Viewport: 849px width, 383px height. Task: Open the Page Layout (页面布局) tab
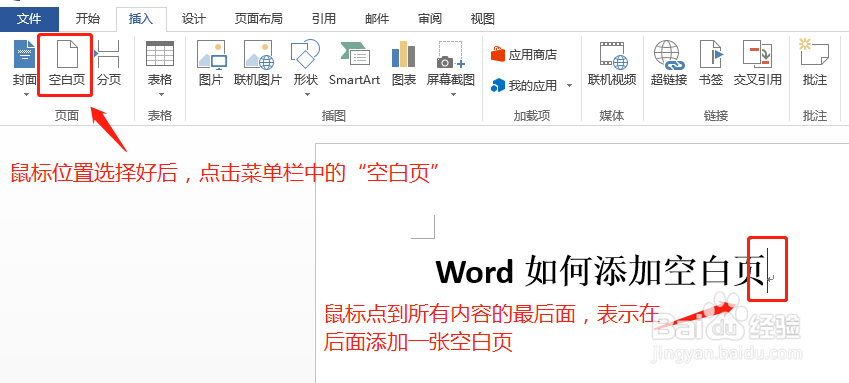point(258,20)
